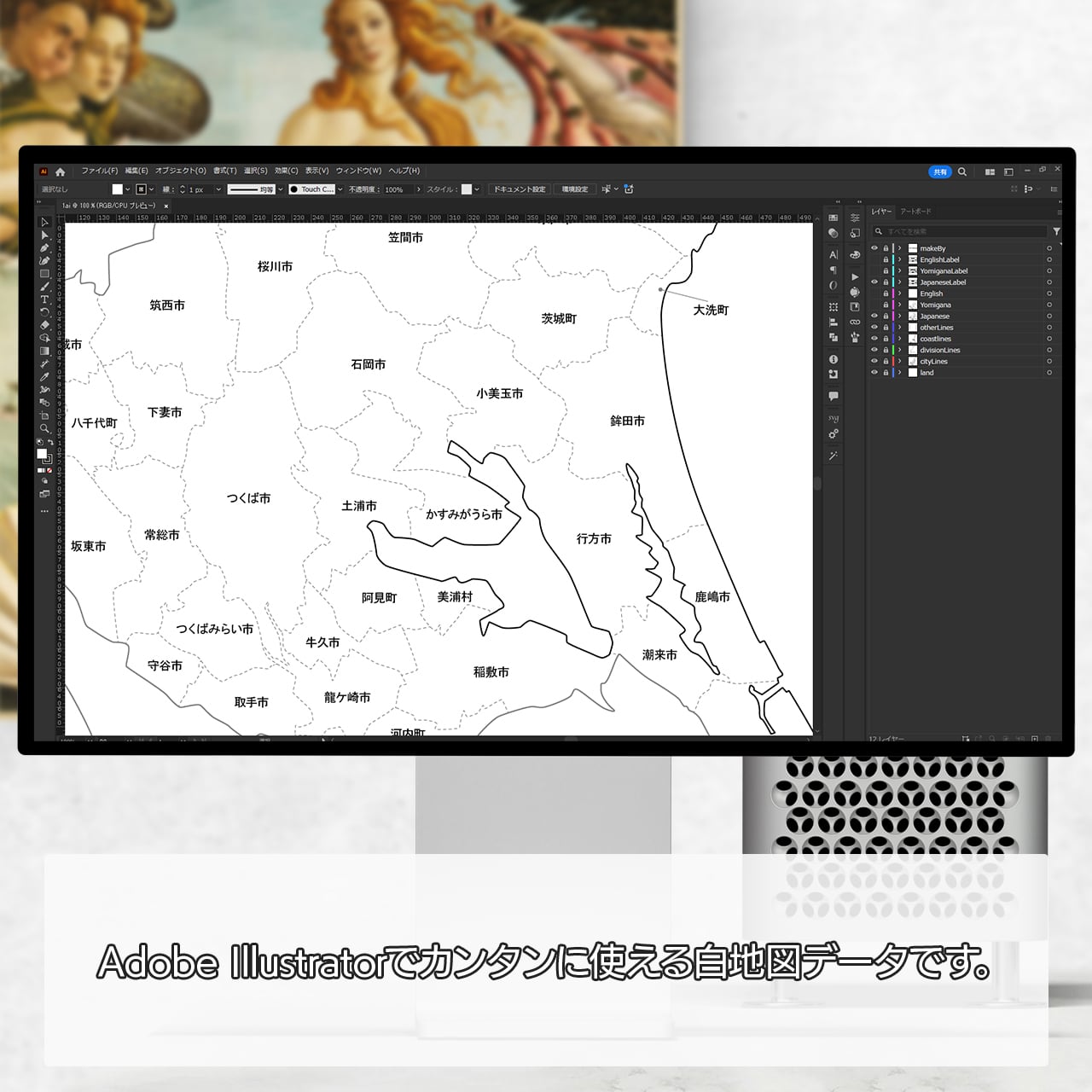Open the Comments panel icon
The width and height of the screenshot is (1092, 1092).
pos(834,396)
